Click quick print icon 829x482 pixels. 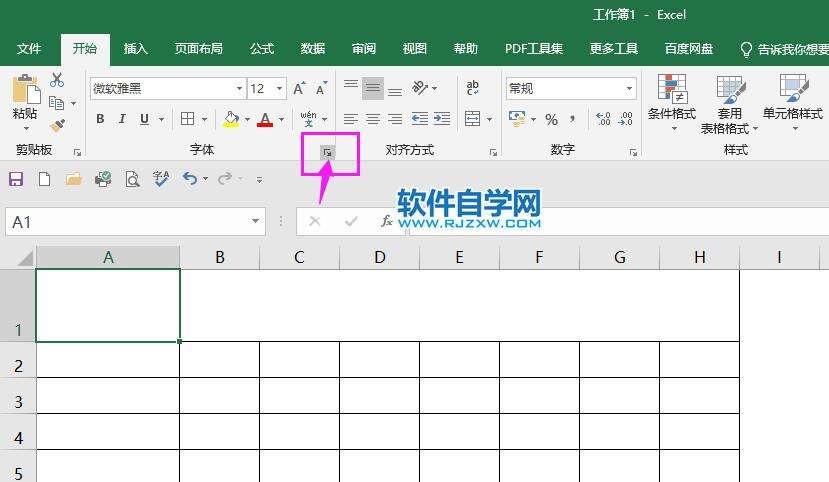(103, 179)
